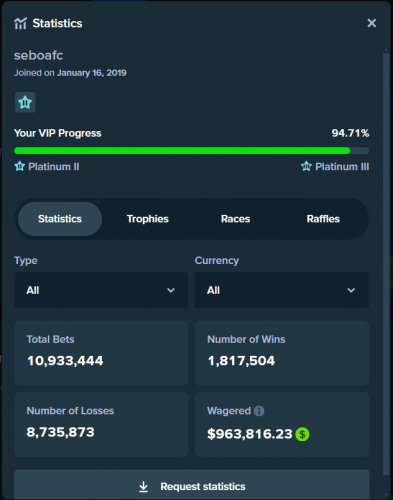The image size is (393, 500).
Task: Click the username seboafc
Action: pyautogui.click(x=38, y=55)
